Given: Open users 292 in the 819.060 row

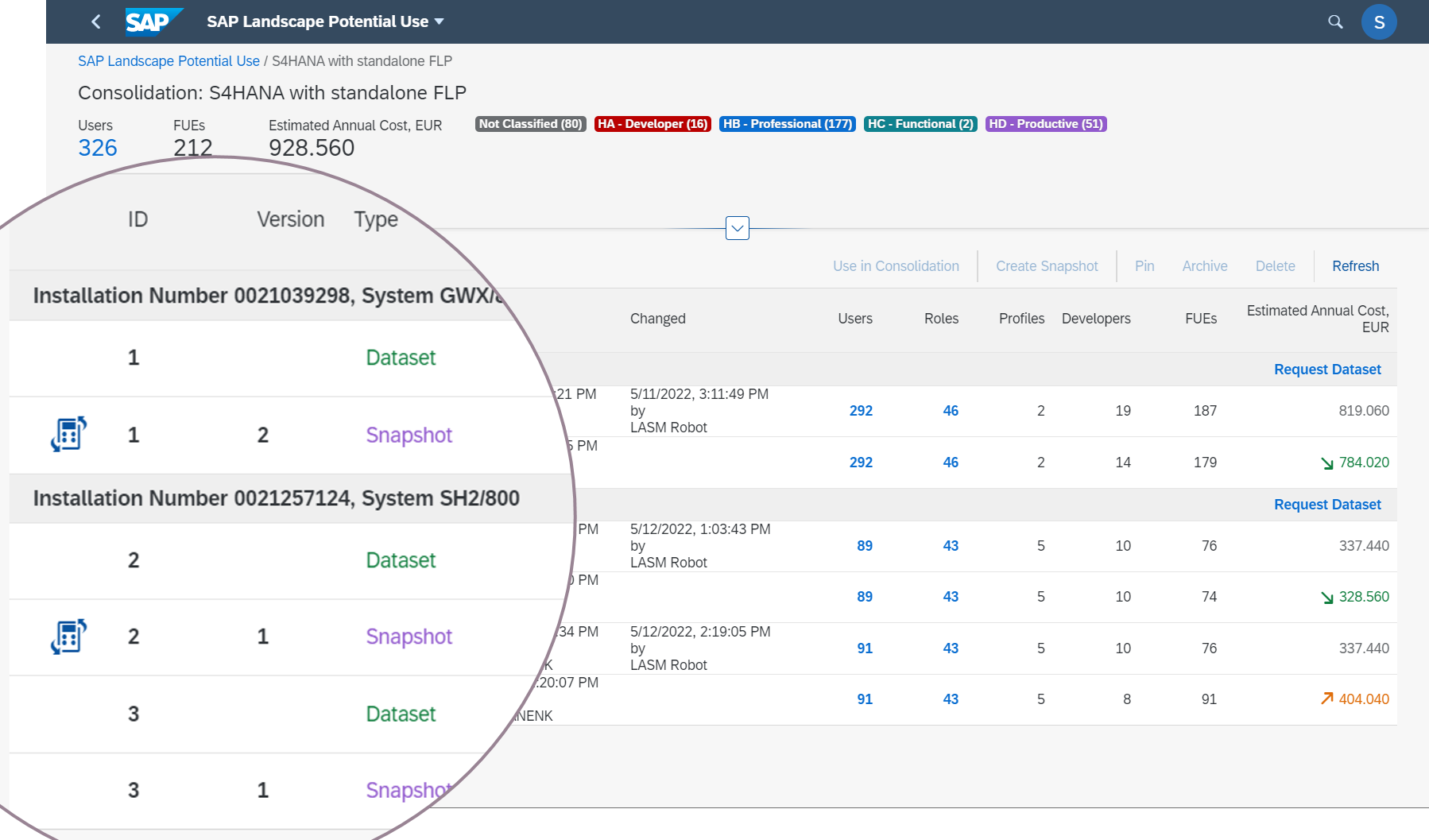Looking at the screenshot, I should point(861,411).
